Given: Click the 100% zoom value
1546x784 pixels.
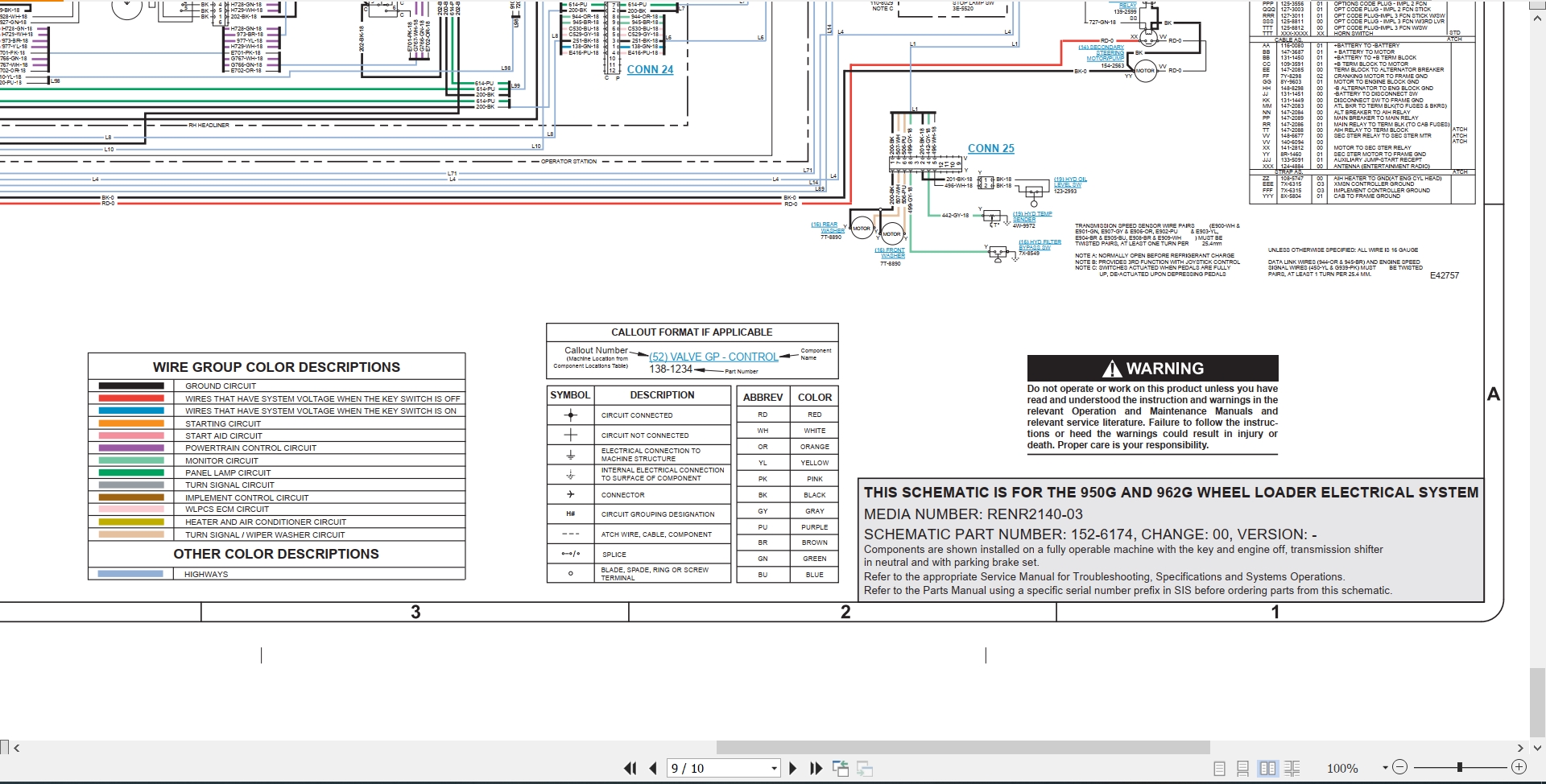Looking at the screenshot, I should [x=1342, y=769].
